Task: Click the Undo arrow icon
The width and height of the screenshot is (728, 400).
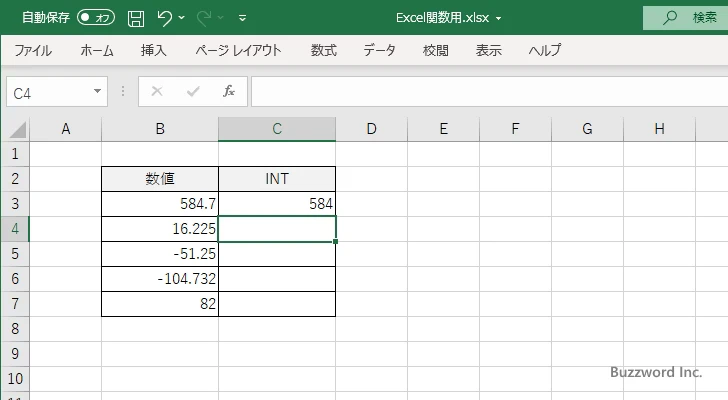Action: point(165,17)
